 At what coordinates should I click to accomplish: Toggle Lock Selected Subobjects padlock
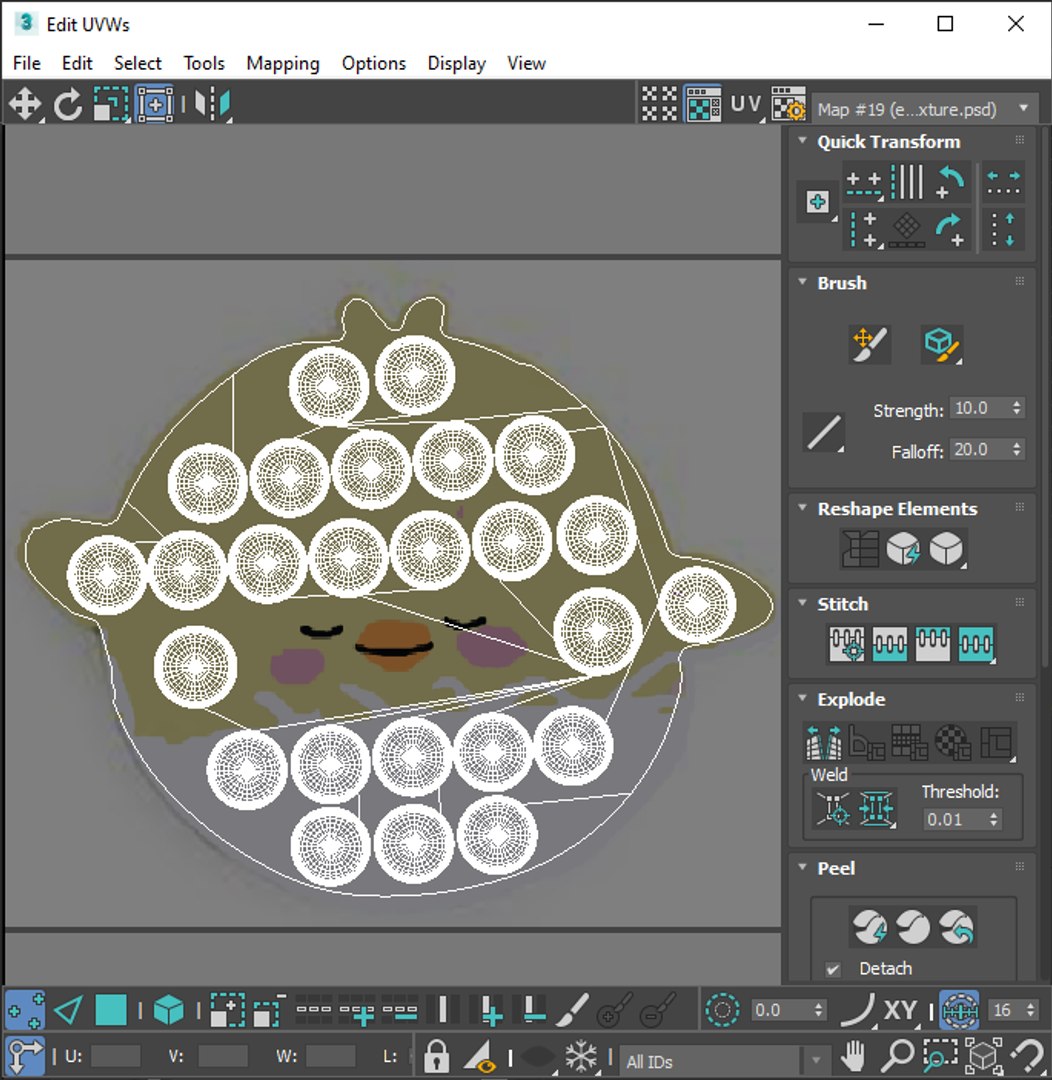click(x=436, y=1056)
